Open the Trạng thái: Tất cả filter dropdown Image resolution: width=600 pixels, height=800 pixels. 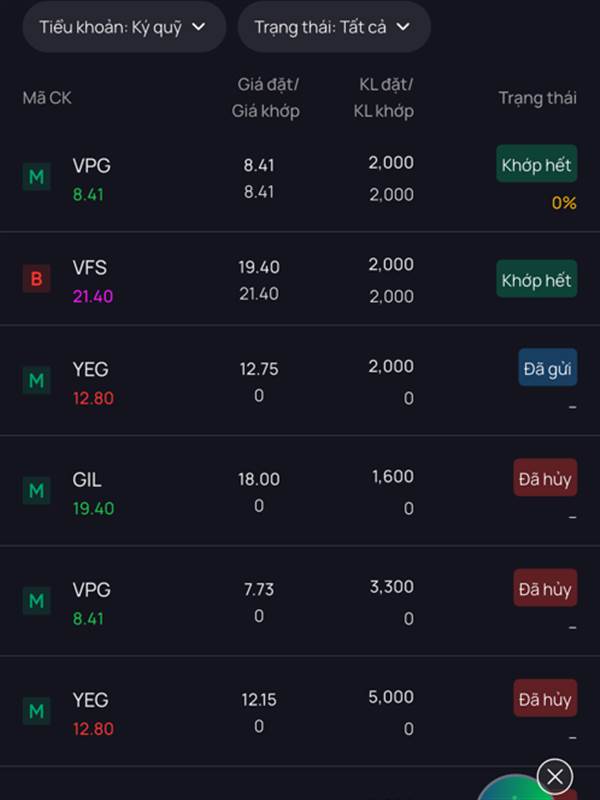(334, 27)
